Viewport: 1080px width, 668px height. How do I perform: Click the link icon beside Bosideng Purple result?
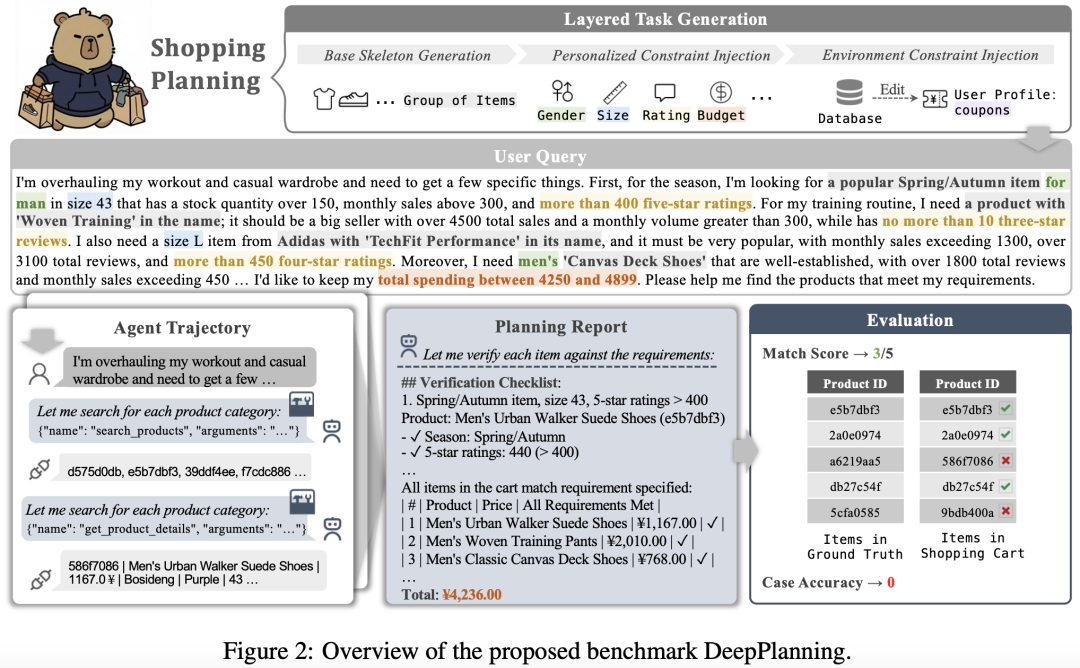tap(40, 580)
